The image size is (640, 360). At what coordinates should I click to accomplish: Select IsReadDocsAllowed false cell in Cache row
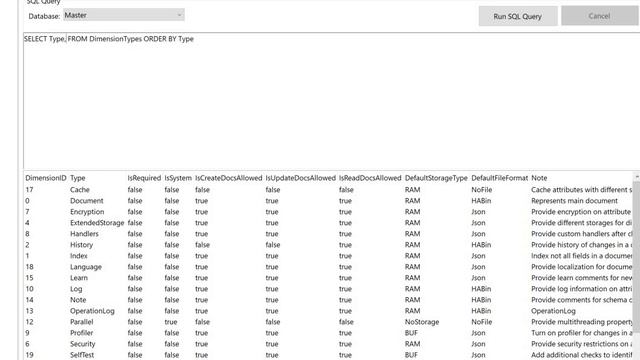(346, 190)
